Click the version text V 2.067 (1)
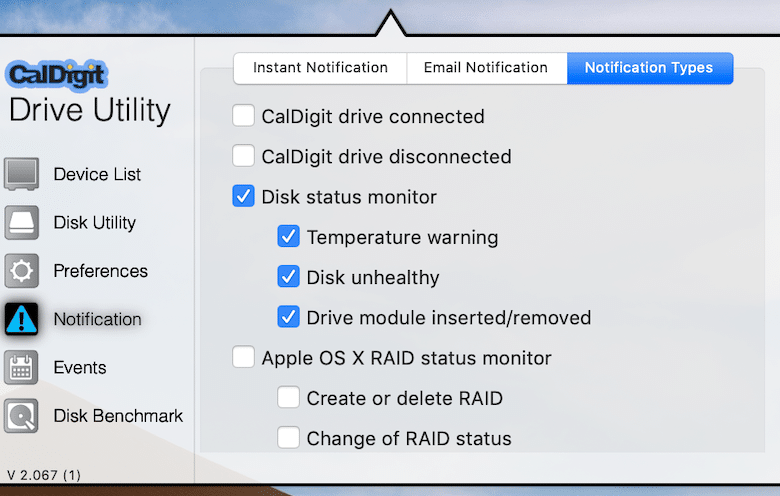Image resolution: width=780 pixels, height=496 pixels. pyautogui.click(x=44, y=475)
